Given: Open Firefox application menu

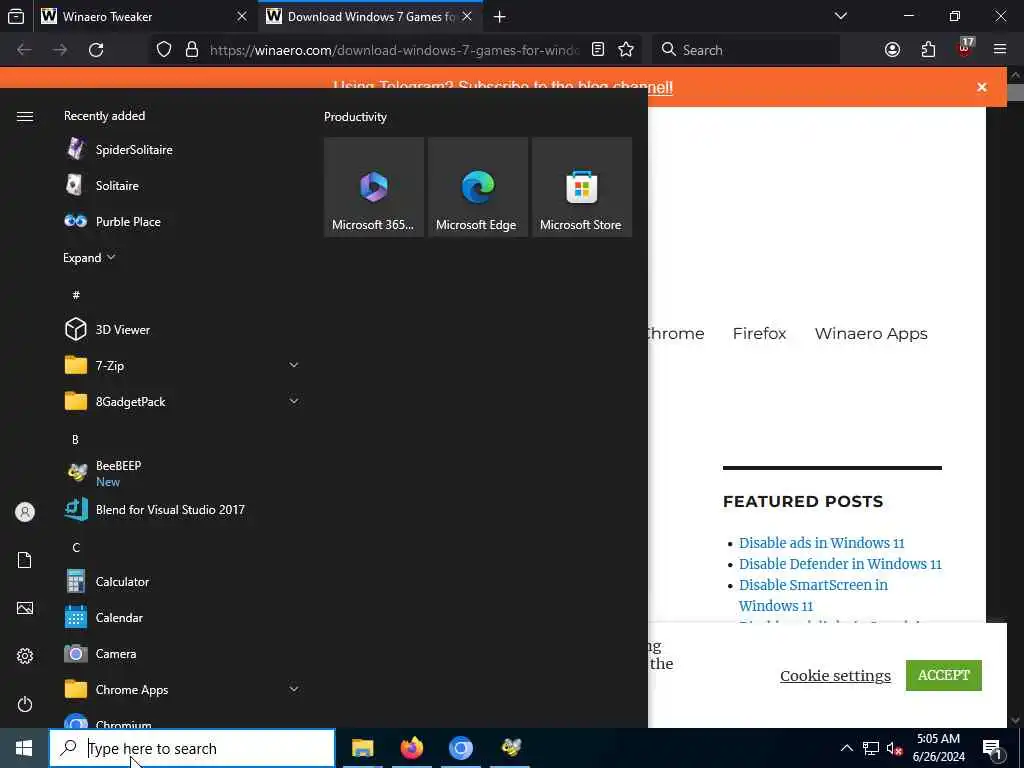Looking at the screenshot, I should [1000, 50].
